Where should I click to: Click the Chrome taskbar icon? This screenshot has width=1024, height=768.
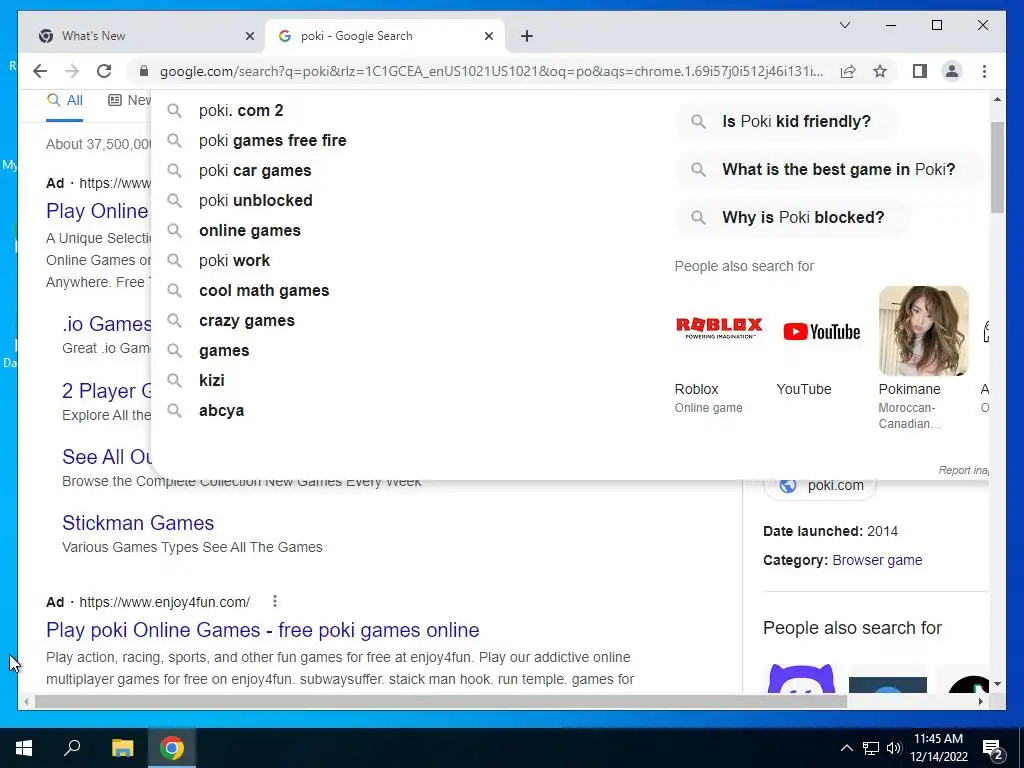point(172,748)
